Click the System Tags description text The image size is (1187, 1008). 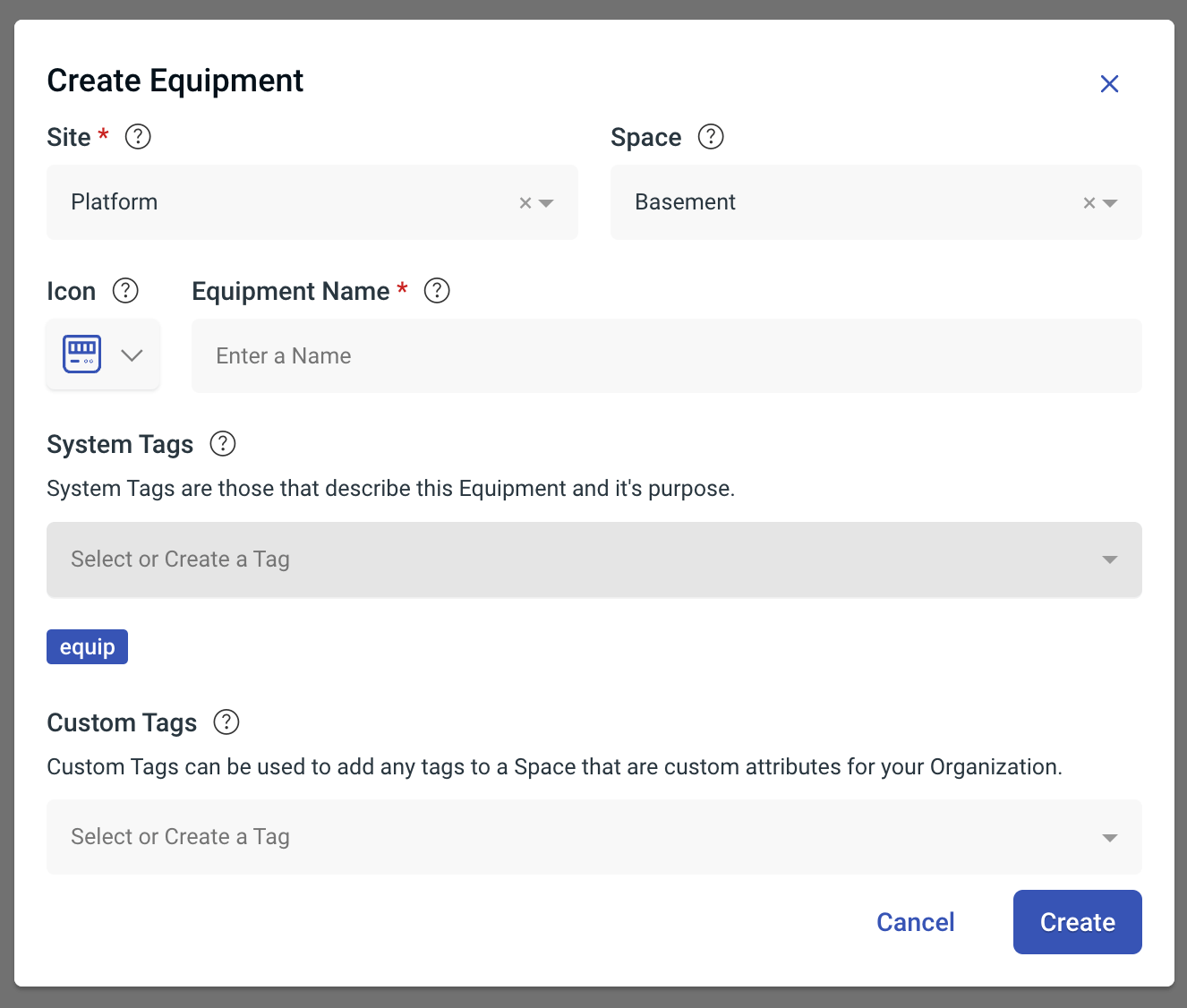[391, 489]
